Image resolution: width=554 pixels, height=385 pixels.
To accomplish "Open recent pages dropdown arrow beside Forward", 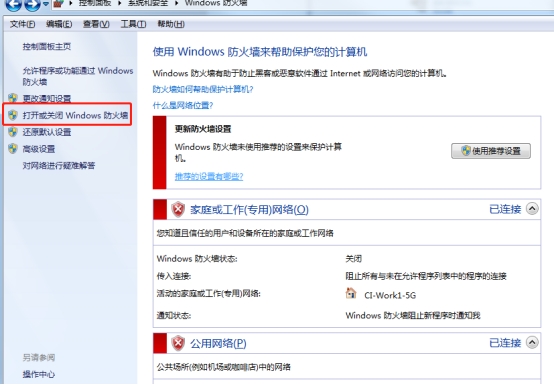I will point(46,4).
